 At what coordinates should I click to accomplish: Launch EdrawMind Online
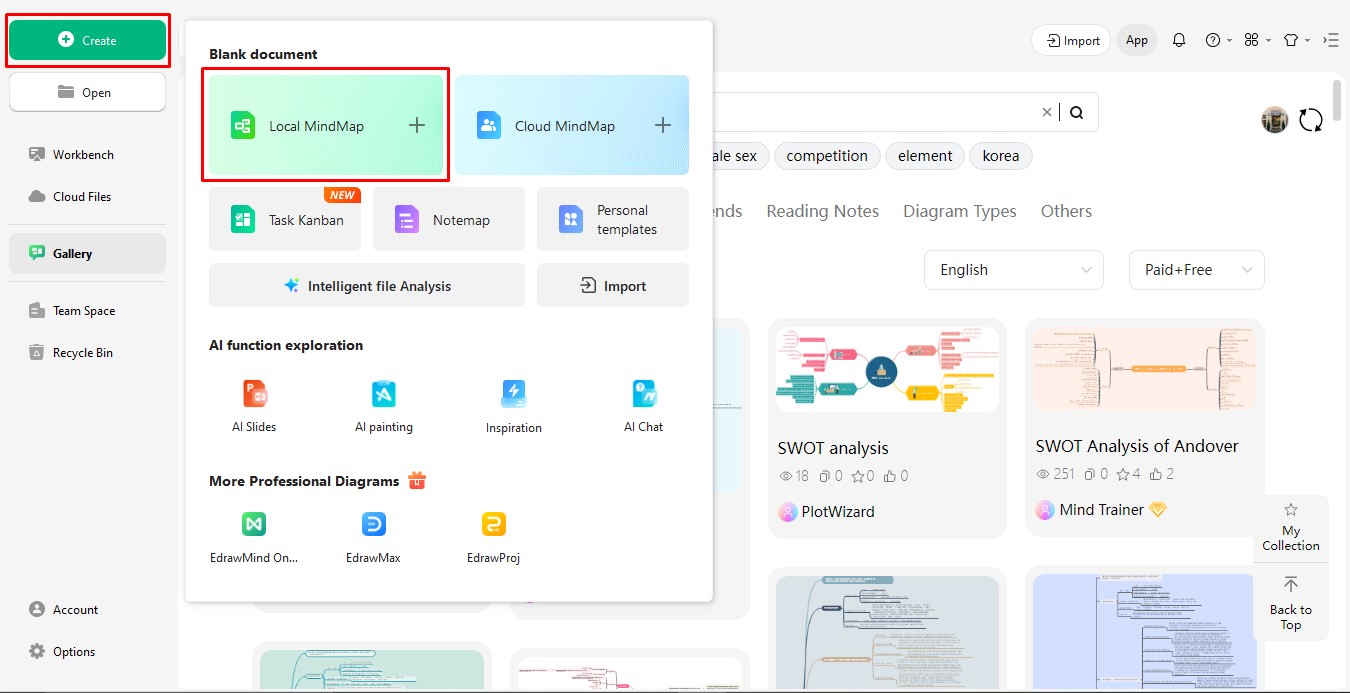[254, 537]
